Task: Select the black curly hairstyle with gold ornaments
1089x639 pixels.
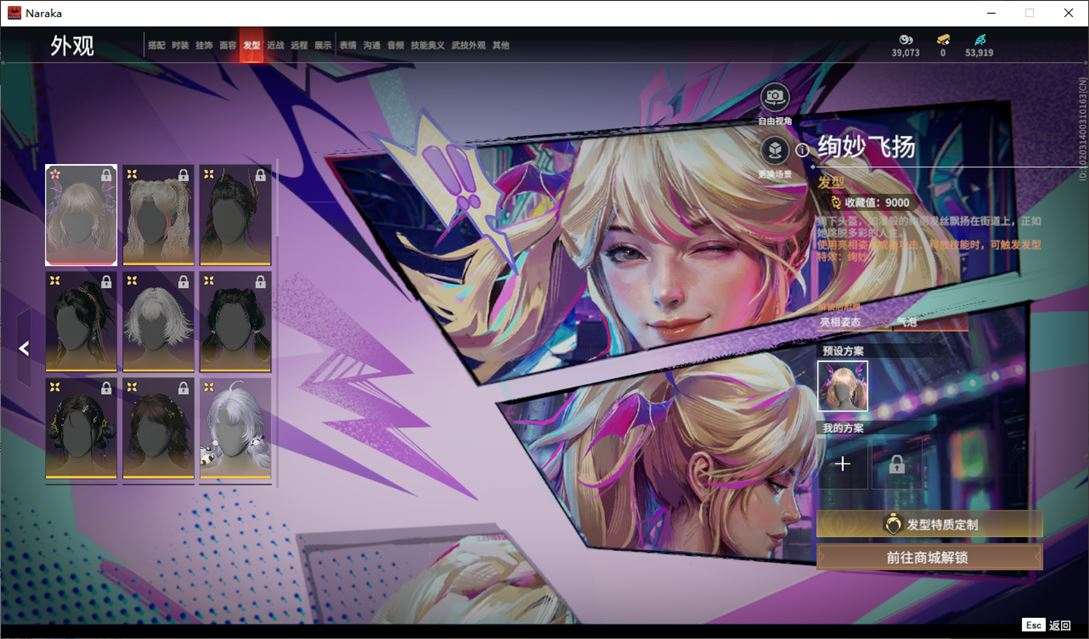Action: pos(81,428)
